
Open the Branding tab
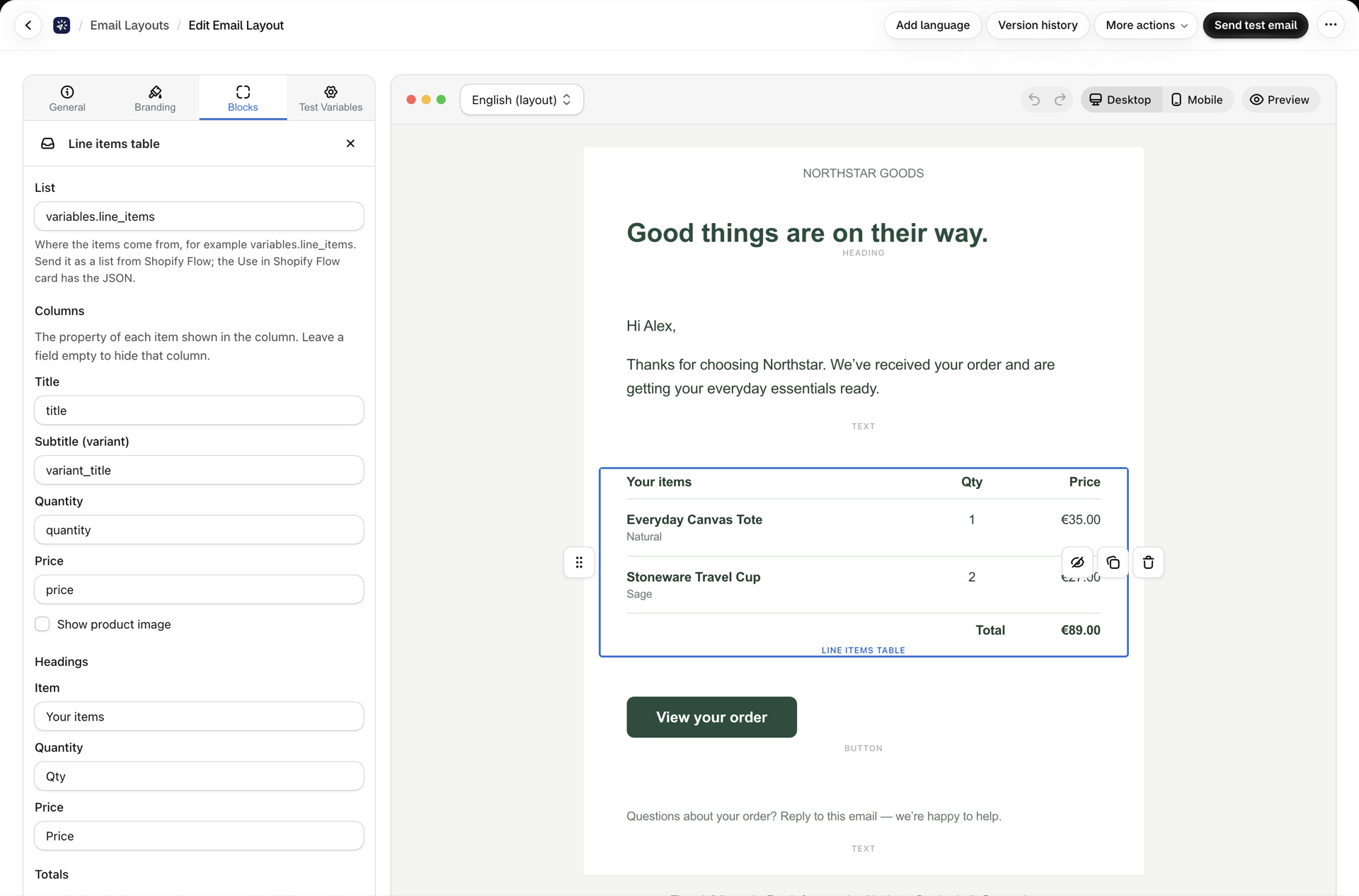click(155, 98)
